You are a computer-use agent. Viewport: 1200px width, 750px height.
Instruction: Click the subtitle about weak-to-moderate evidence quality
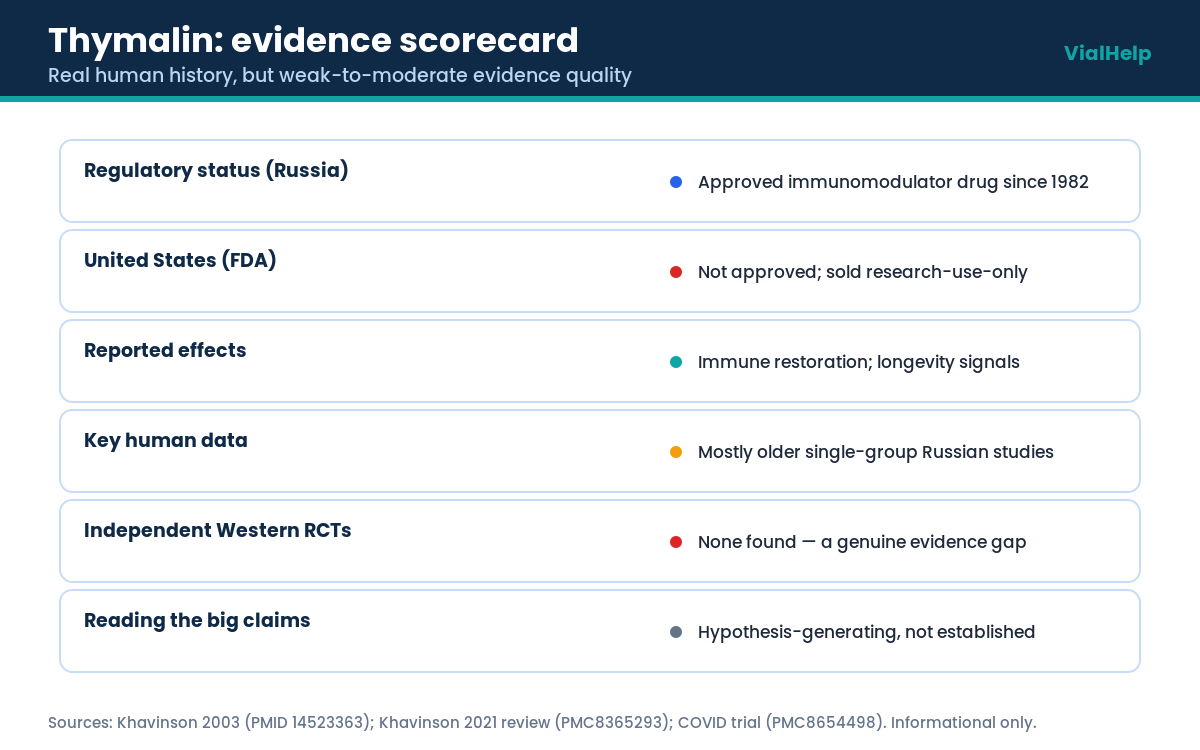coord(340,75)
